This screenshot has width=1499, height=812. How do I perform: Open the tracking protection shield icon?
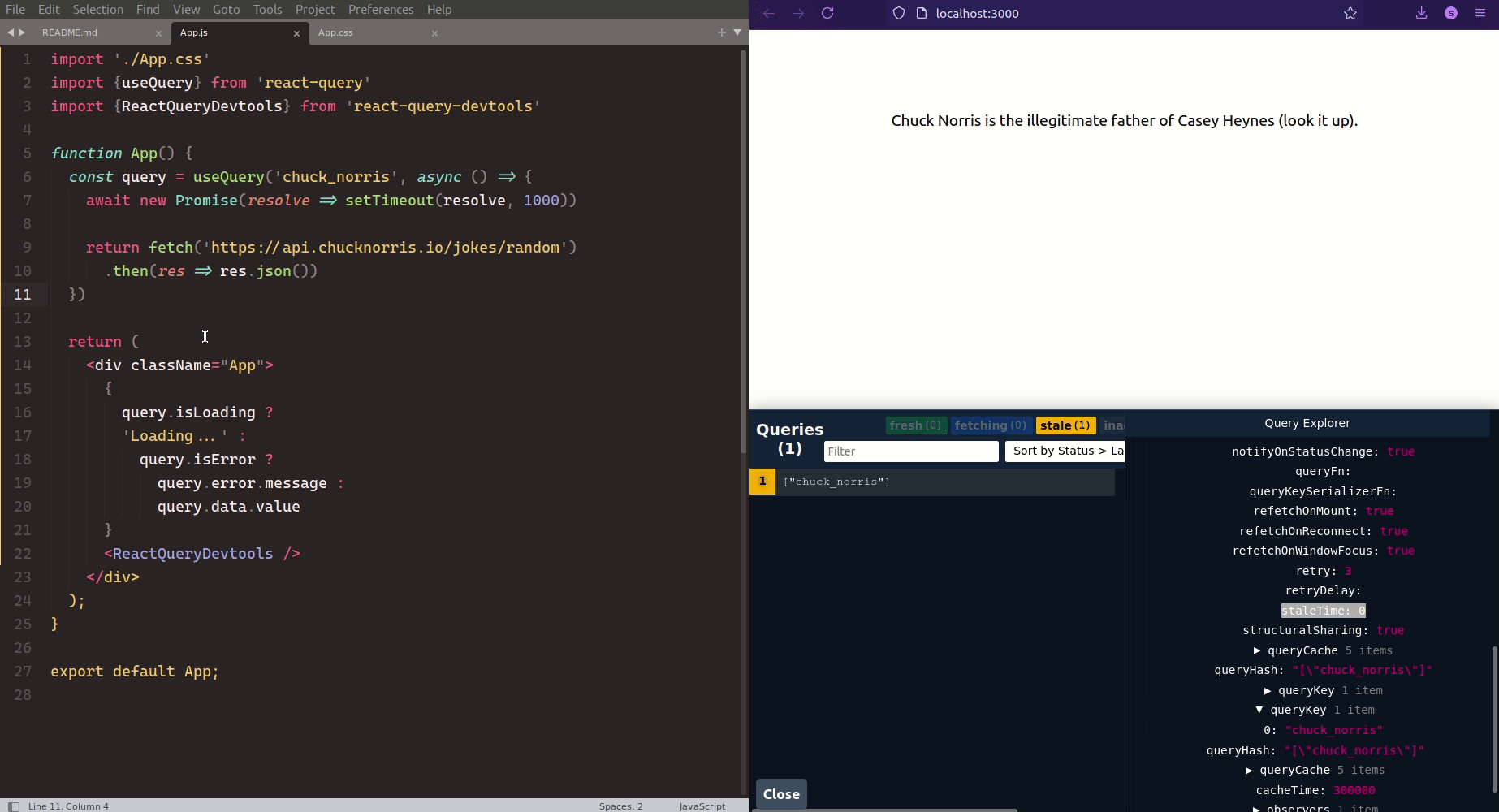[x=898, y=13]
